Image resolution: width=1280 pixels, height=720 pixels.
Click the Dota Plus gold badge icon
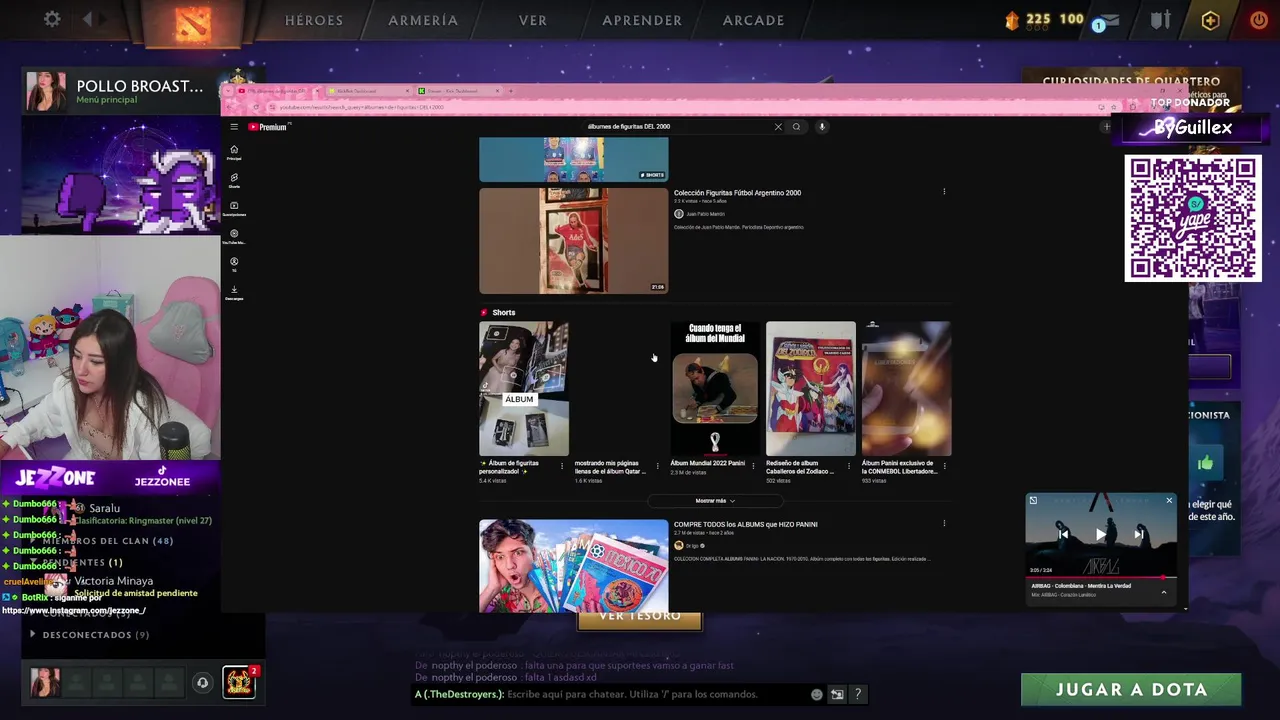click(1210, 20)
